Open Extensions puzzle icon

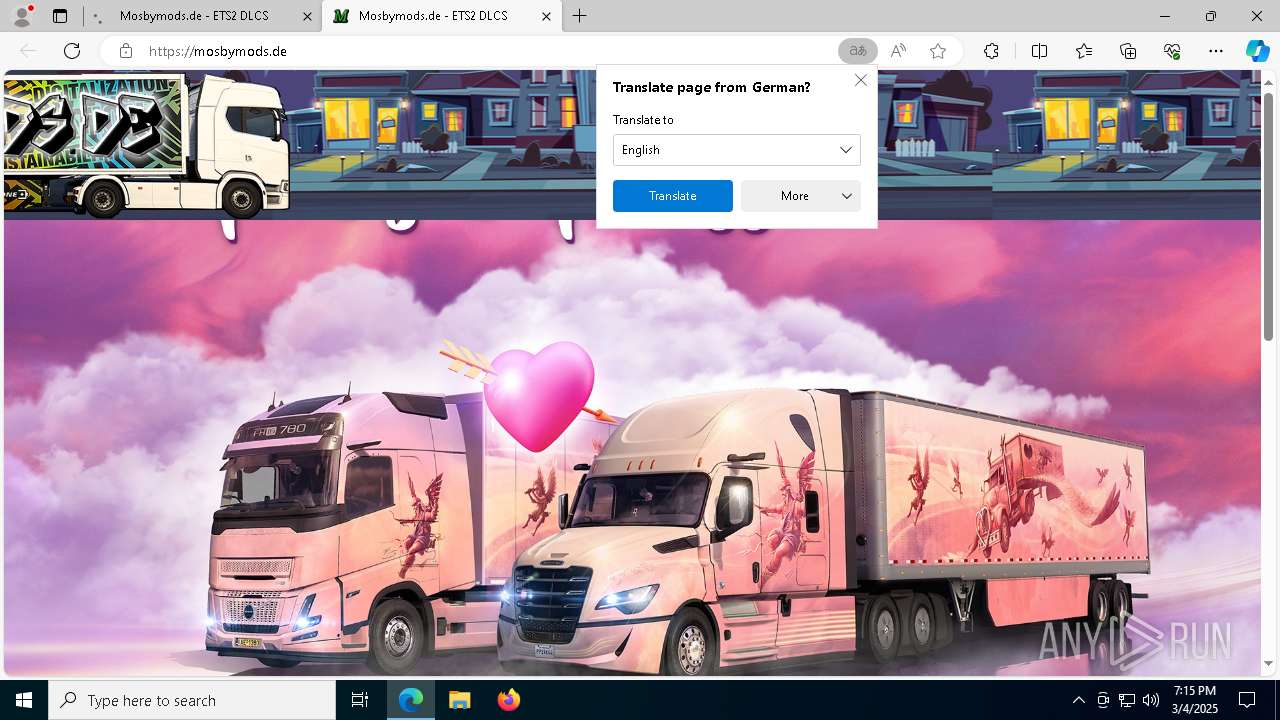[x=991, y=51]
